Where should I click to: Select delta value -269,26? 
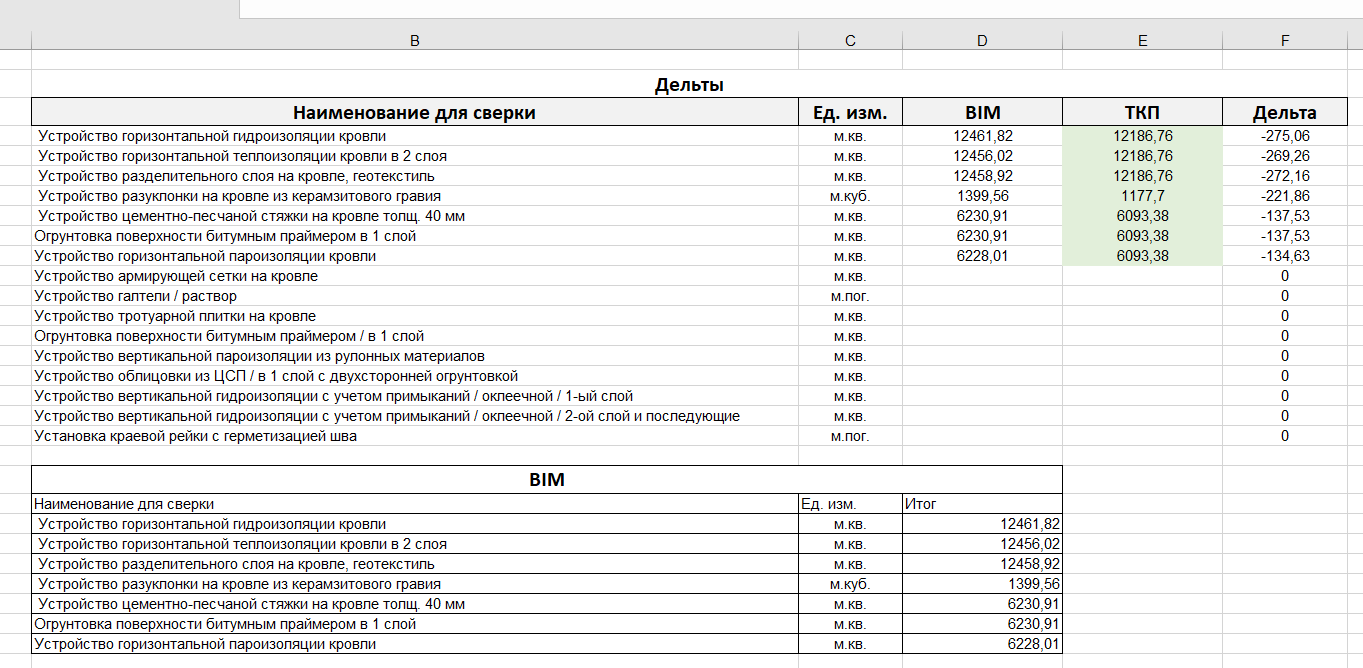coord(1285,156)
